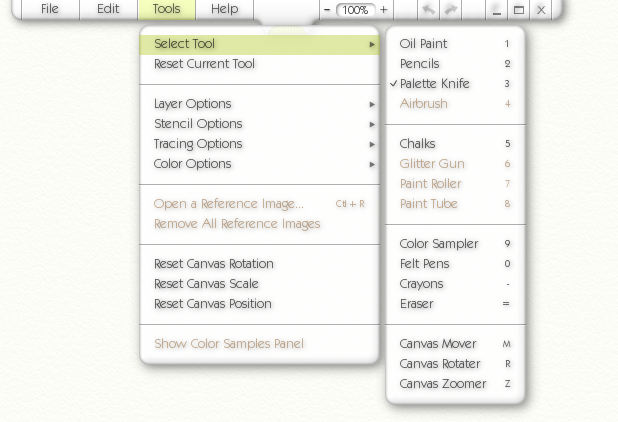Expand the Color Options submenu
The height and width of the screenshot is (422, 618).
pyautogui.click(x=193, y=164)
